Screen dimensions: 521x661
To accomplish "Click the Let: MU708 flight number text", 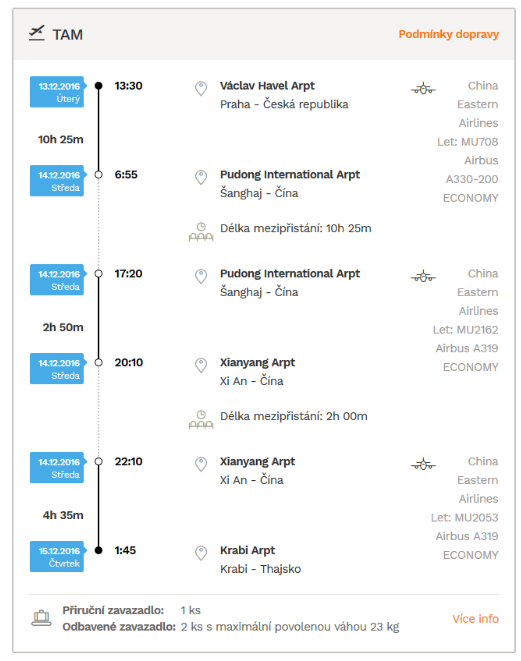I will click(467, 142).
